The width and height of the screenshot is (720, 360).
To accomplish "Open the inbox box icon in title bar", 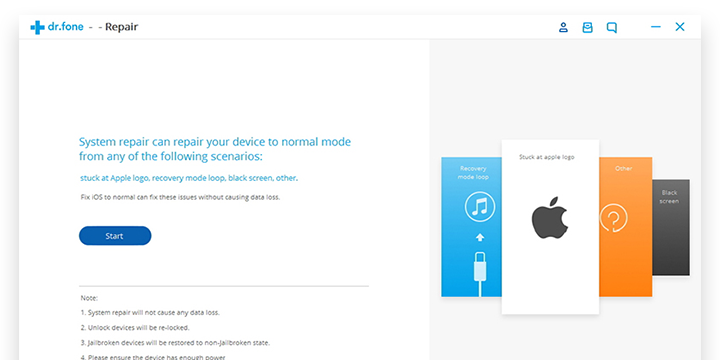I will [x=587, y=28].
